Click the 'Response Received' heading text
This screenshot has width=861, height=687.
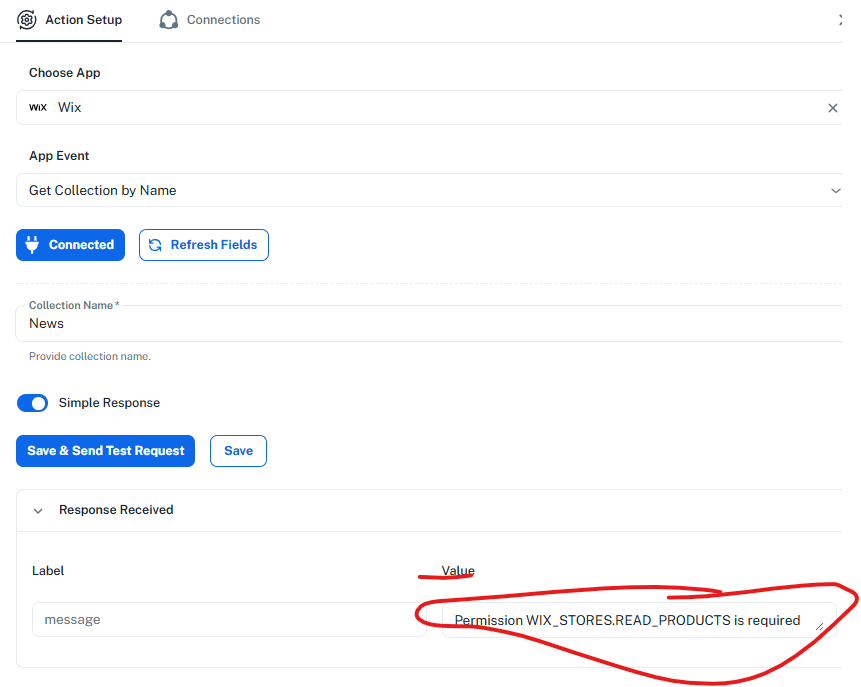tap(116, 510)
